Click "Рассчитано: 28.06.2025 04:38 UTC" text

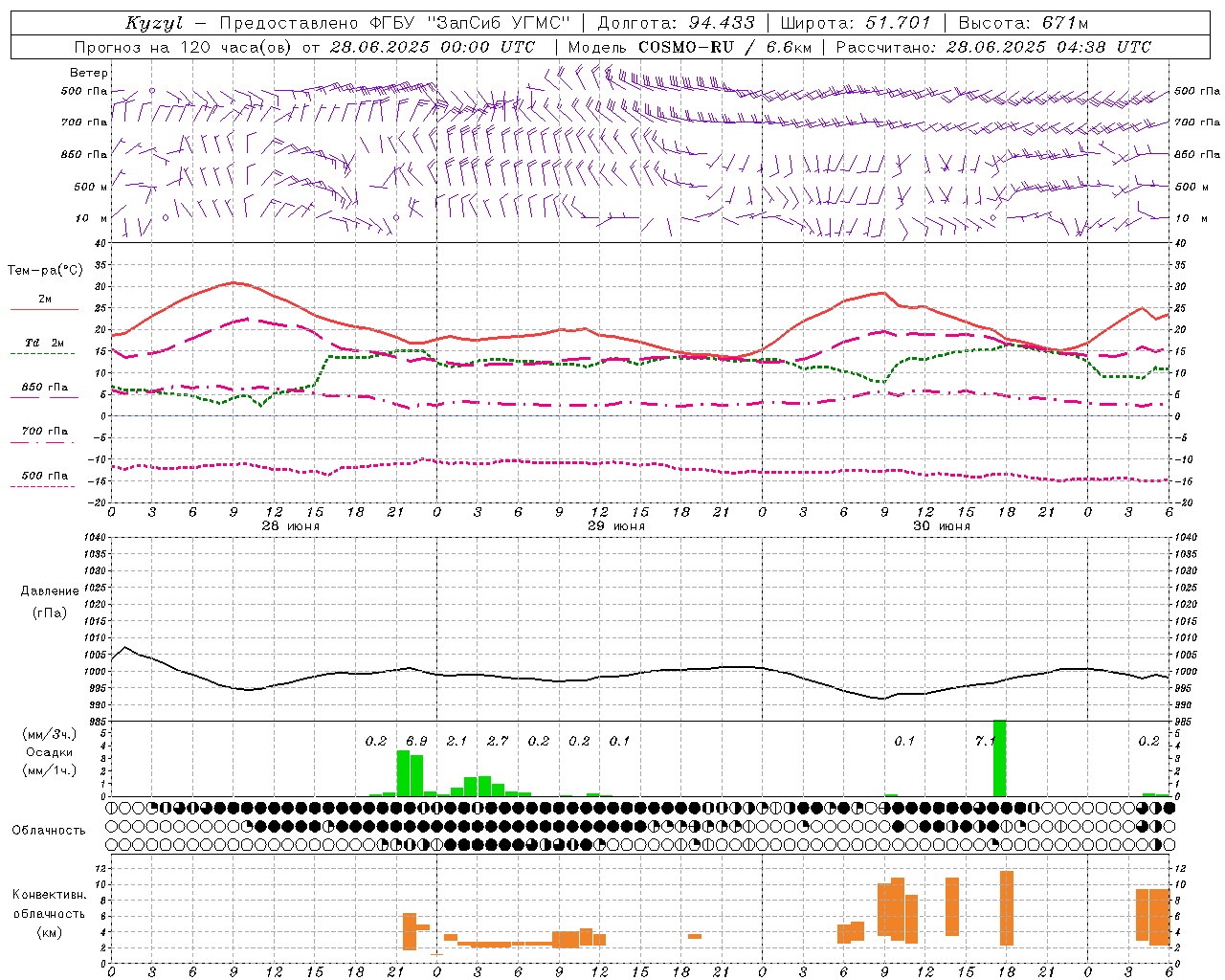pyautogui.click(x=993, y=47)
